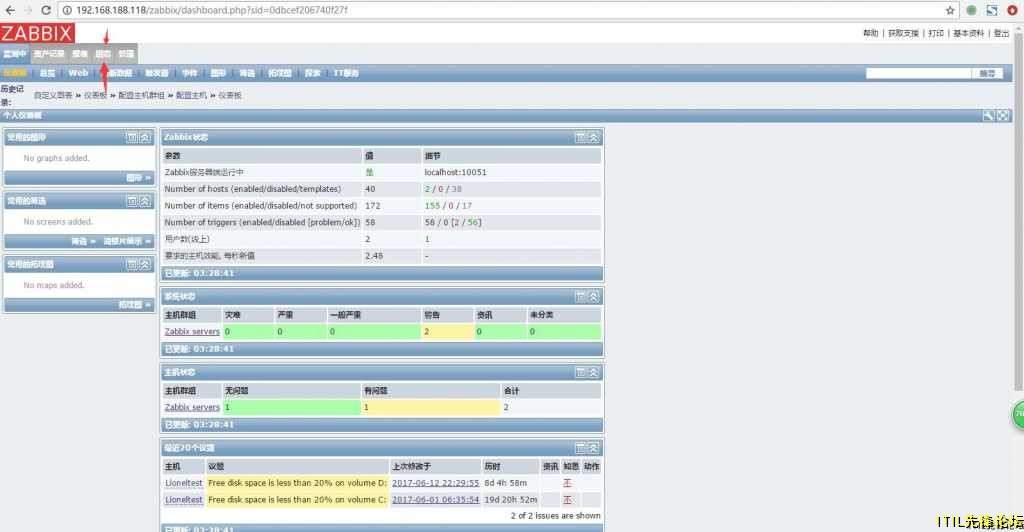Click the 获取支援 support link
Viewport: 1024px width, 532px height.
pos(903,33)
